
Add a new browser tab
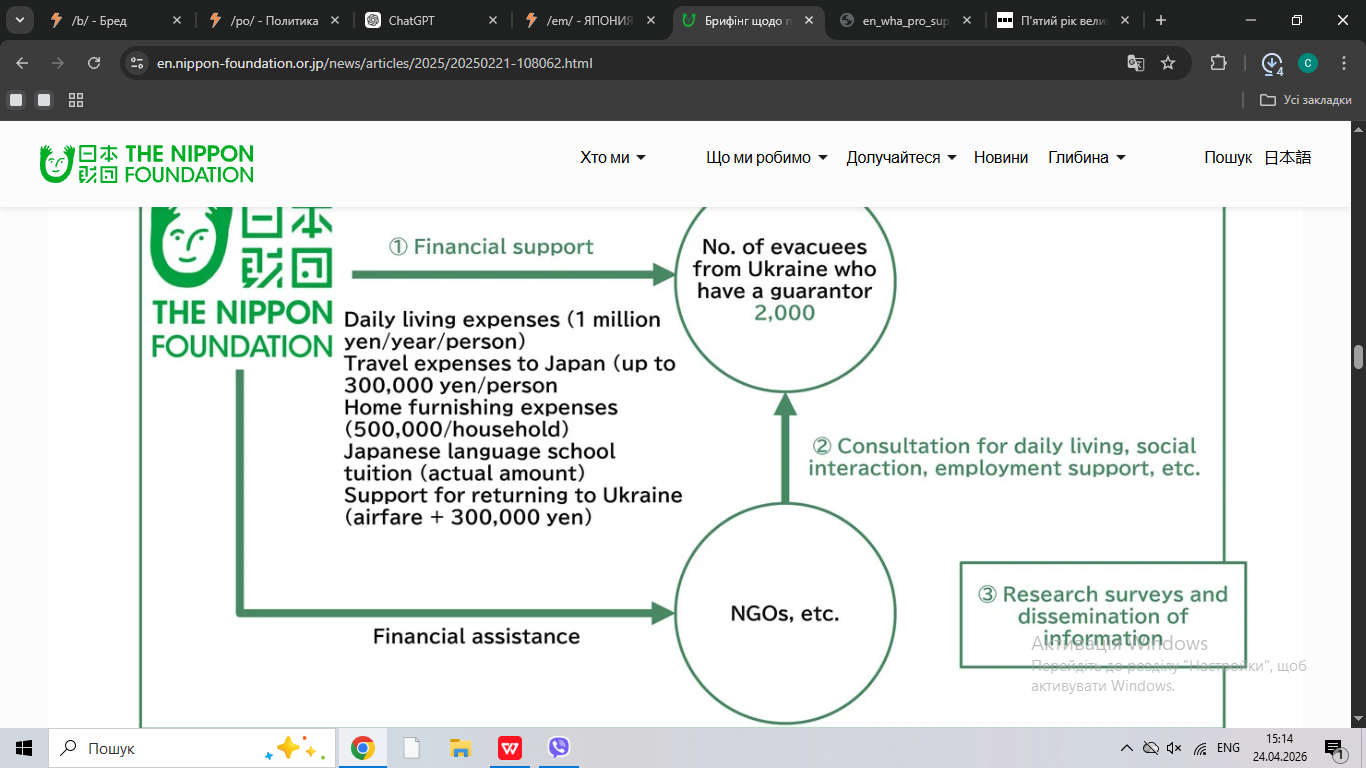point(1161,20)
